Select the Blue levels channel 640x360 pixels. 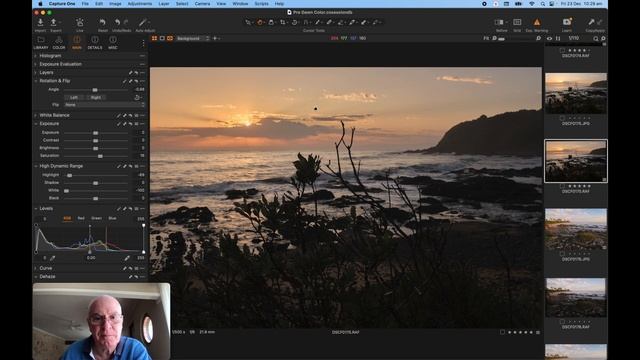[x=112, y=218]
